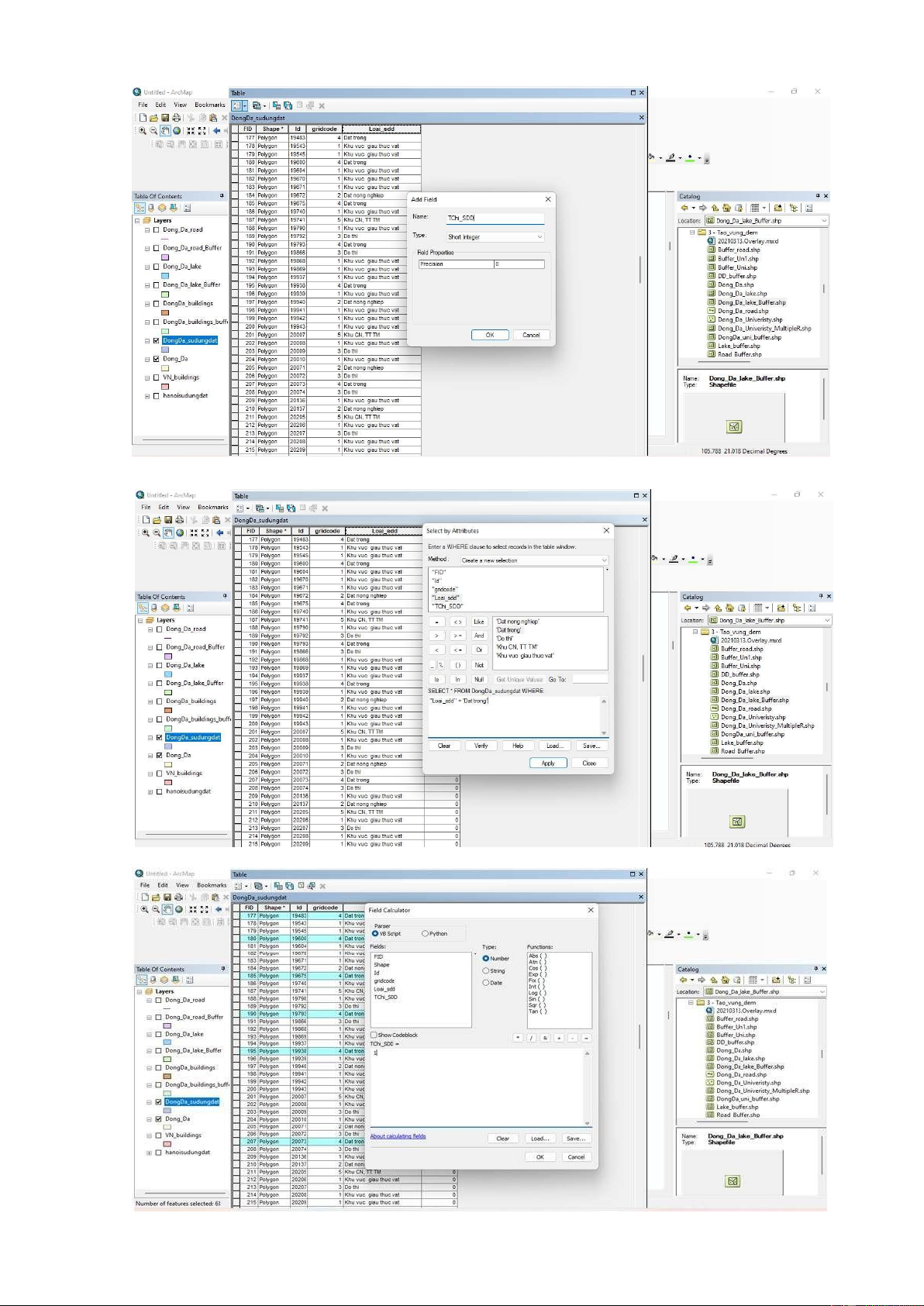
Task: Select TChi_SDD in Field Calculator Fields list
Action: pos(385,998)
